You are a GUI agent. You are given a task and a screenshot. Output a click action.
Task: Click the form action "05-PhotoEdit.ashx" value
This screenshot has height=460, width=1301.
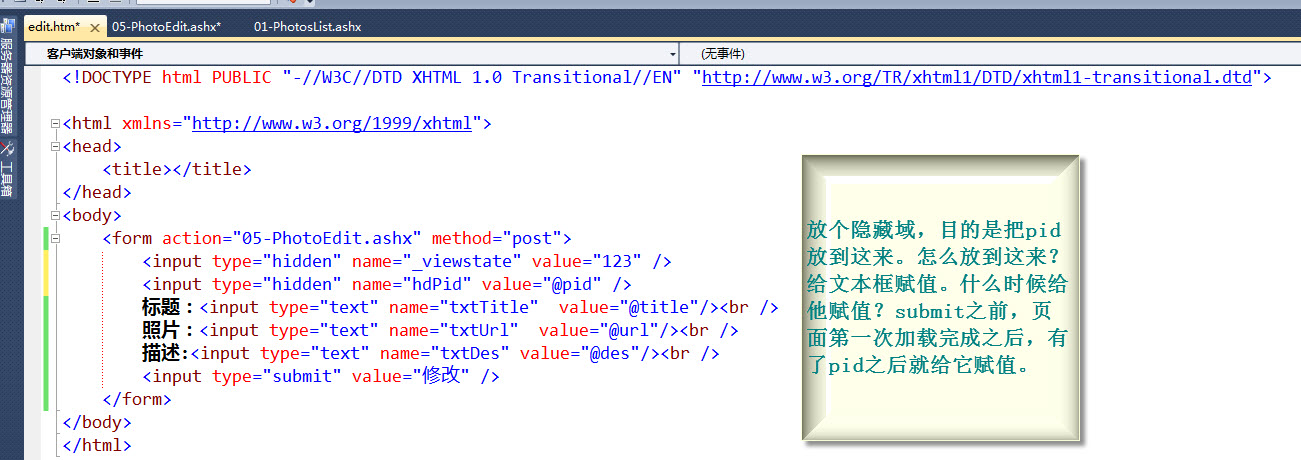click(x=327, y=239)
